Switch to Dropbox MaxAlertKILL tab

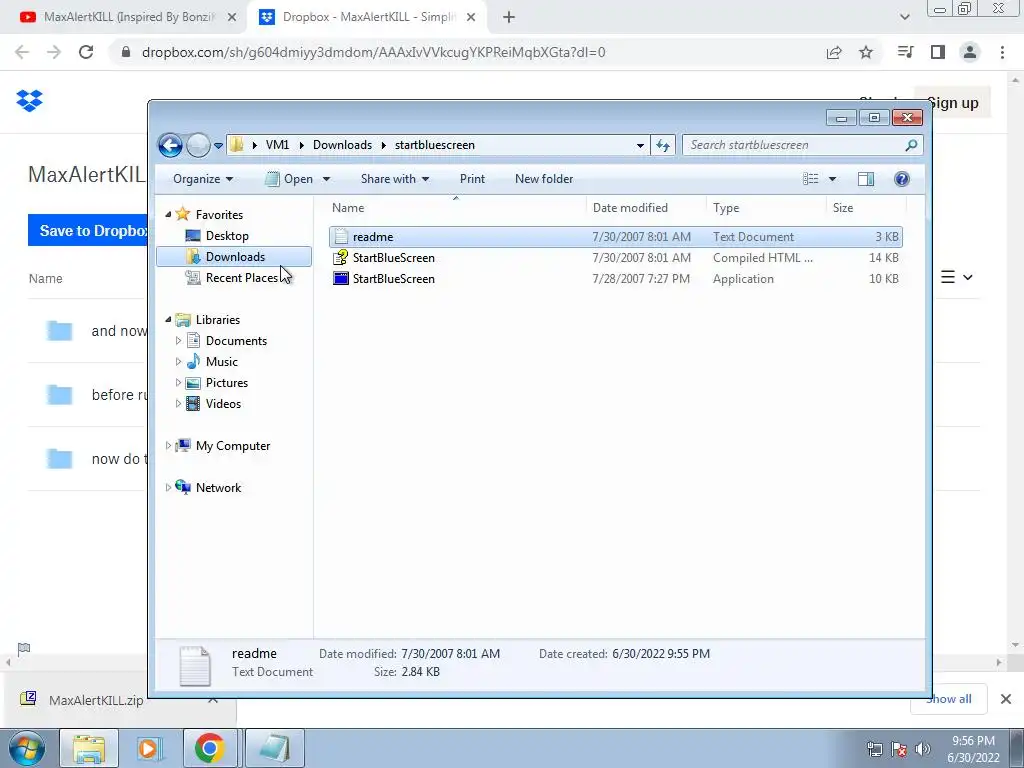[367, 17]
